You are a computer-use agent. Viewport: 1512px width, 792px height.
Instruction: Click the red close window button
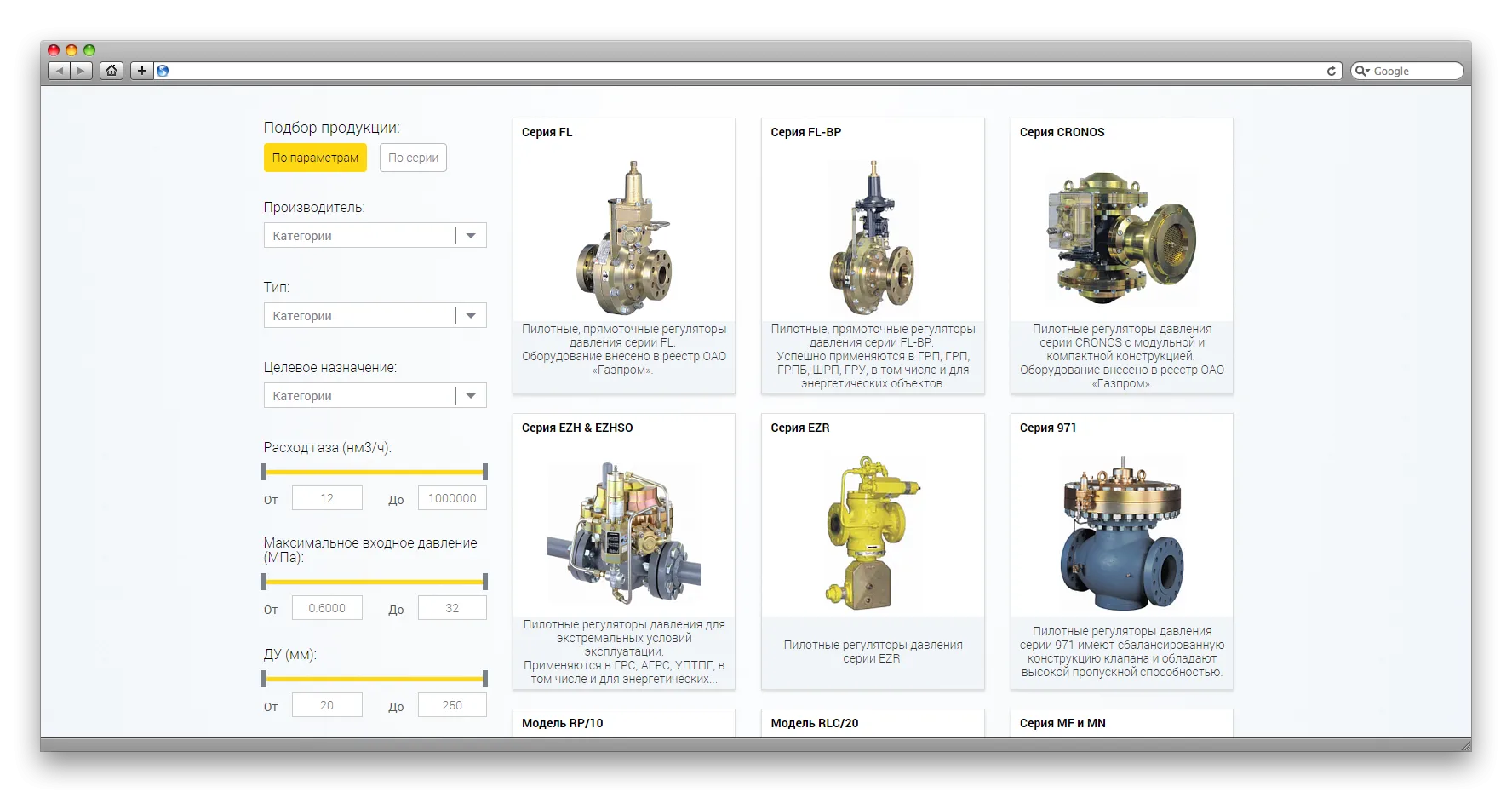54,50
